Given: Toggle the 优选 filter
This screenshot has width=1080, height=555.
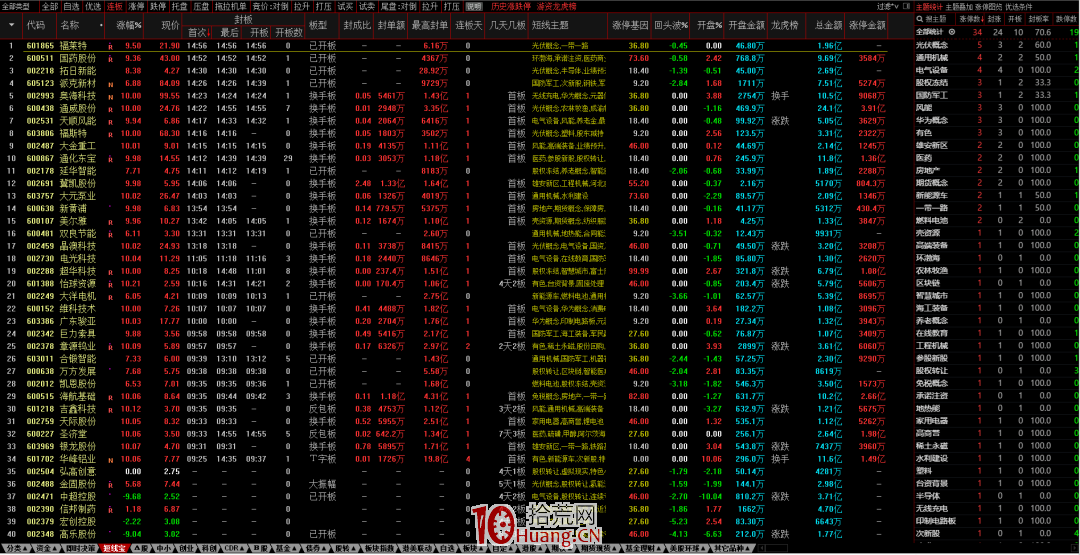Looking at the screenshot, I should pyautogui.click(x=93, y=6).
